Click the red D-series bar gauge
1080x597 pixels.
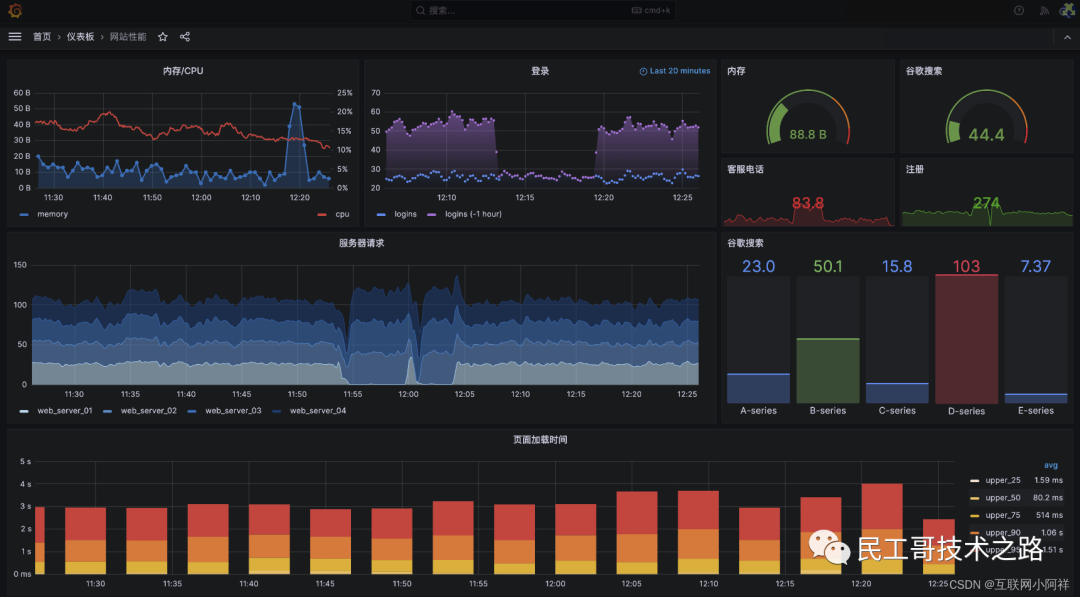click(x=966, y=339)
